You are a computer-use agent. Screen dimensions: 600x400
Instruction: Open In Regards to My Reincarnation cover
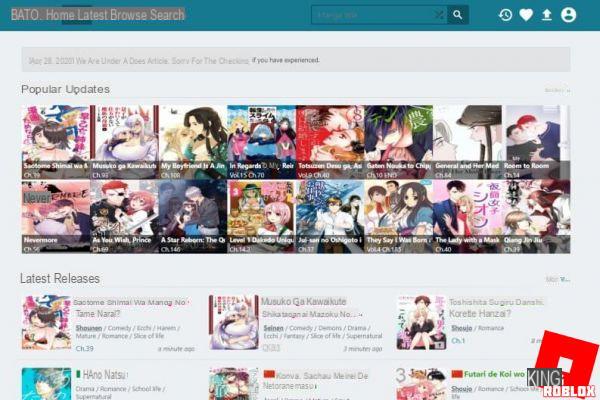[261, 142]
